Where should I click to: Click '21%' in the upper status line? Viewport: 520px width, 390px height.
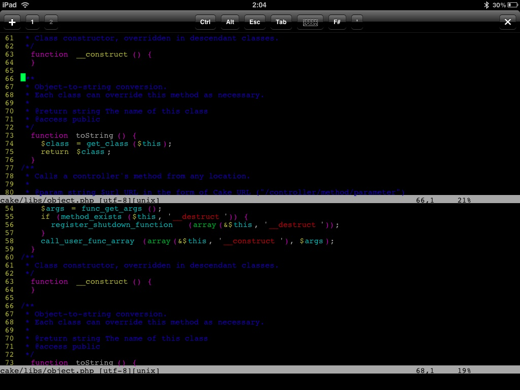(x=464, y=200)
